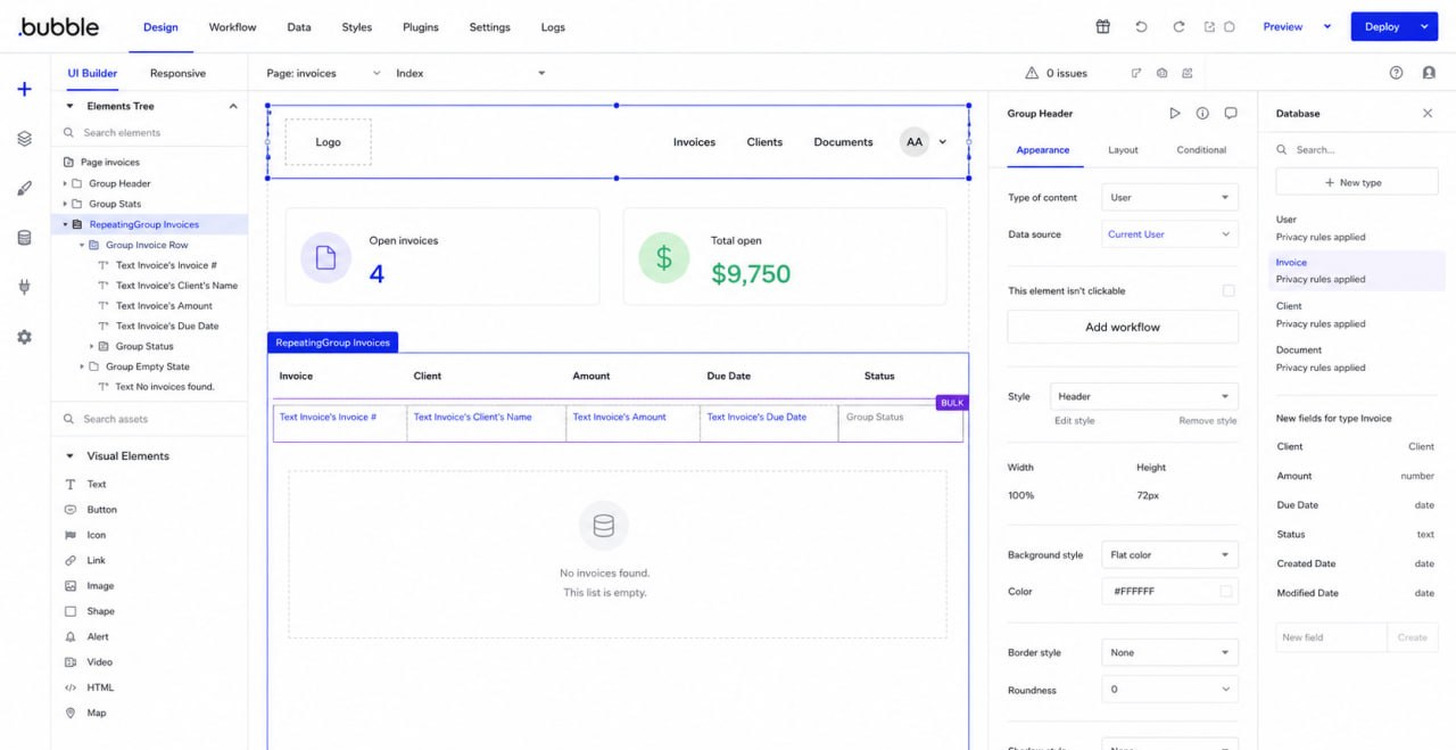Image resolution: width=1456 pixels, height=750 pixels.
Task: Click the database icon in the empty state
Action: click(x=604, y=526)
